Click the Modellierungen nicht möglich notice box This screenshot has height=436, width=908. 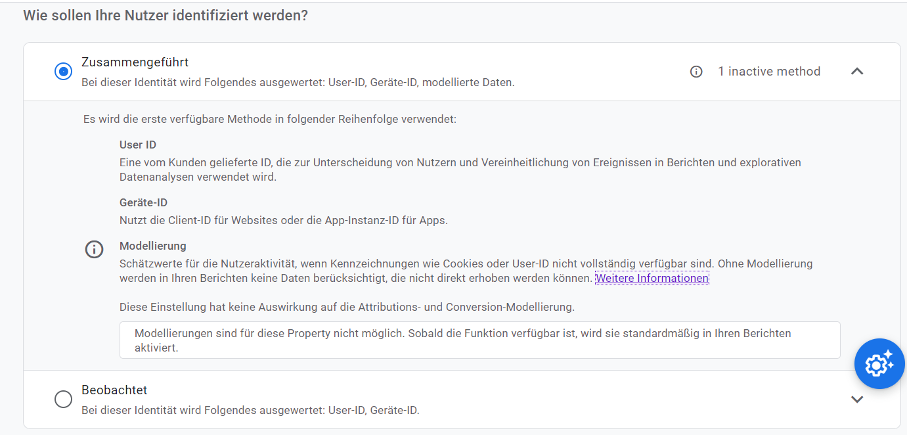(x=479, y=340)
